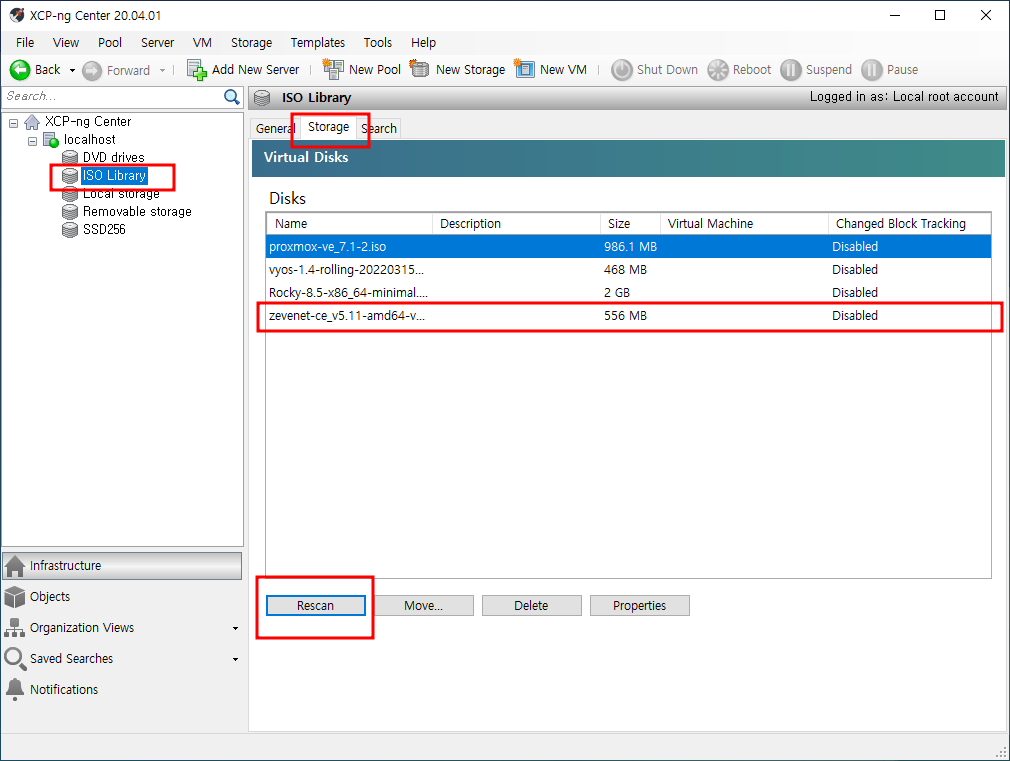Click the Objects cube icon
The height and width of the screenshot is (761, 1010).
[15, 597]
